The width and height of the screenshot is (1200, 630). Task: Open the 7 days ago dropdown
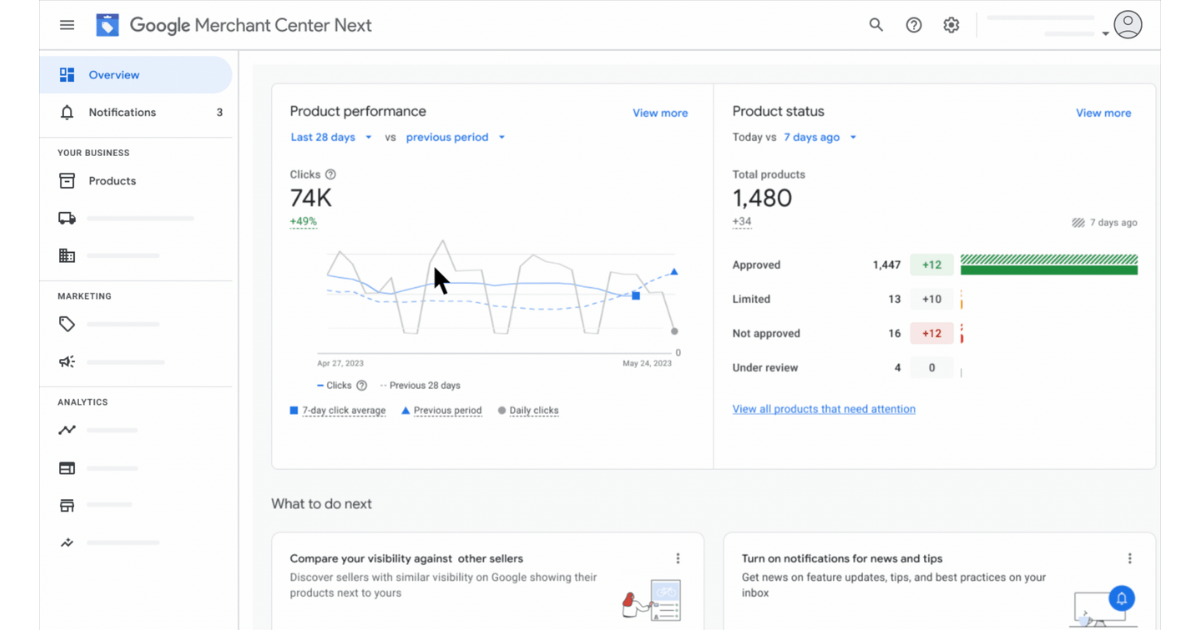click(x=820, y=137)
